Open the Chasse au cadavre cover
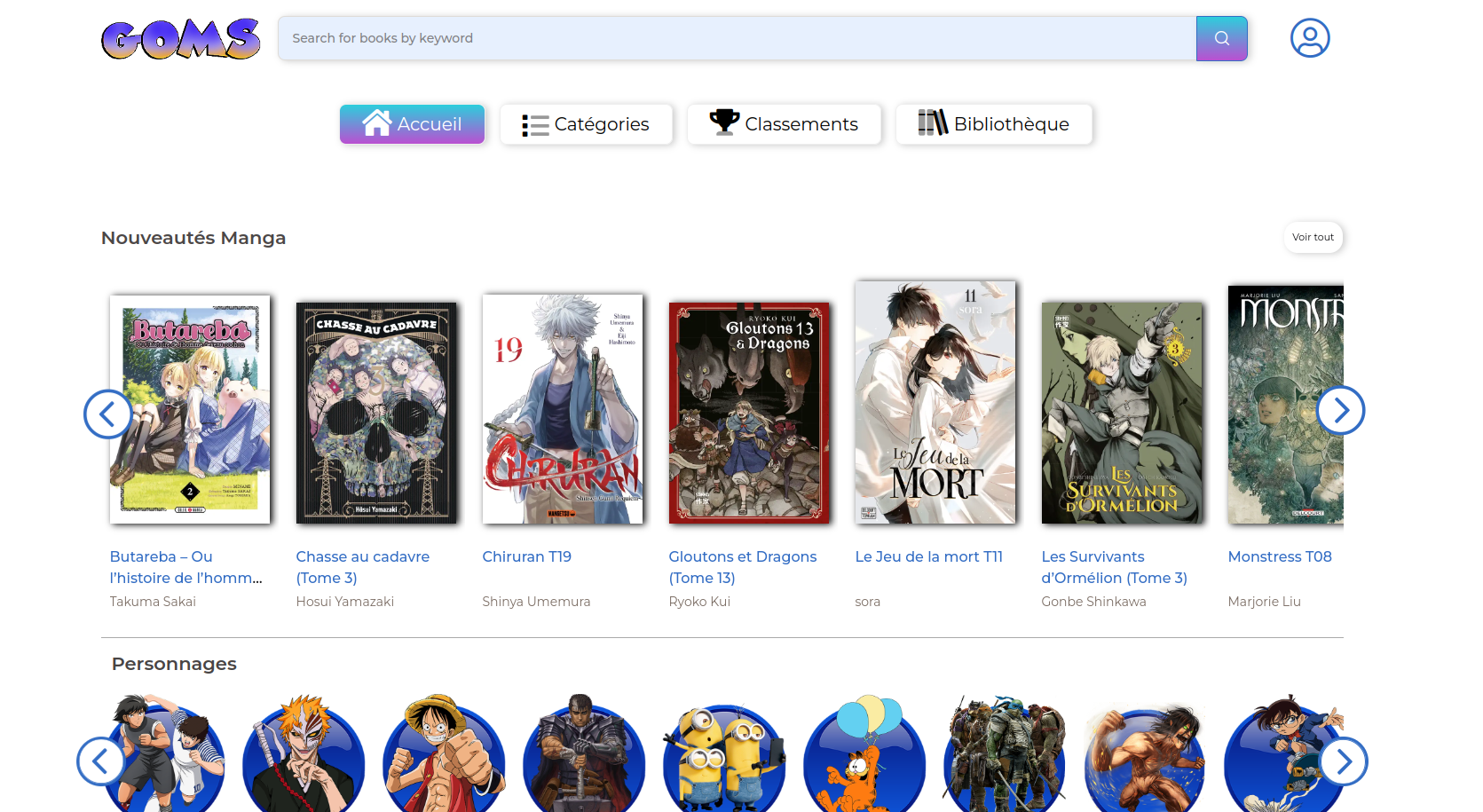 point(376,413)
